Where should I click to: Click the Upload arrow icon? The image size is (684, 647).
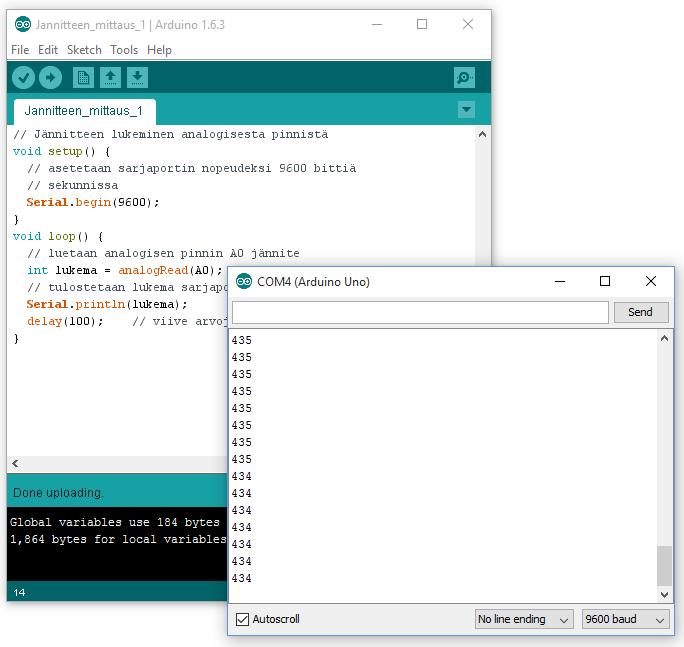point(50,78)
